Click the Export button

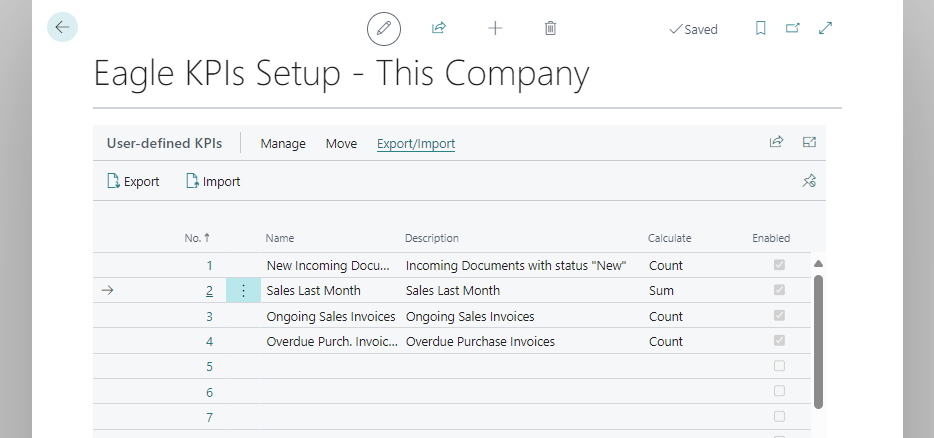pyautogui.click(x=133, y=182)
